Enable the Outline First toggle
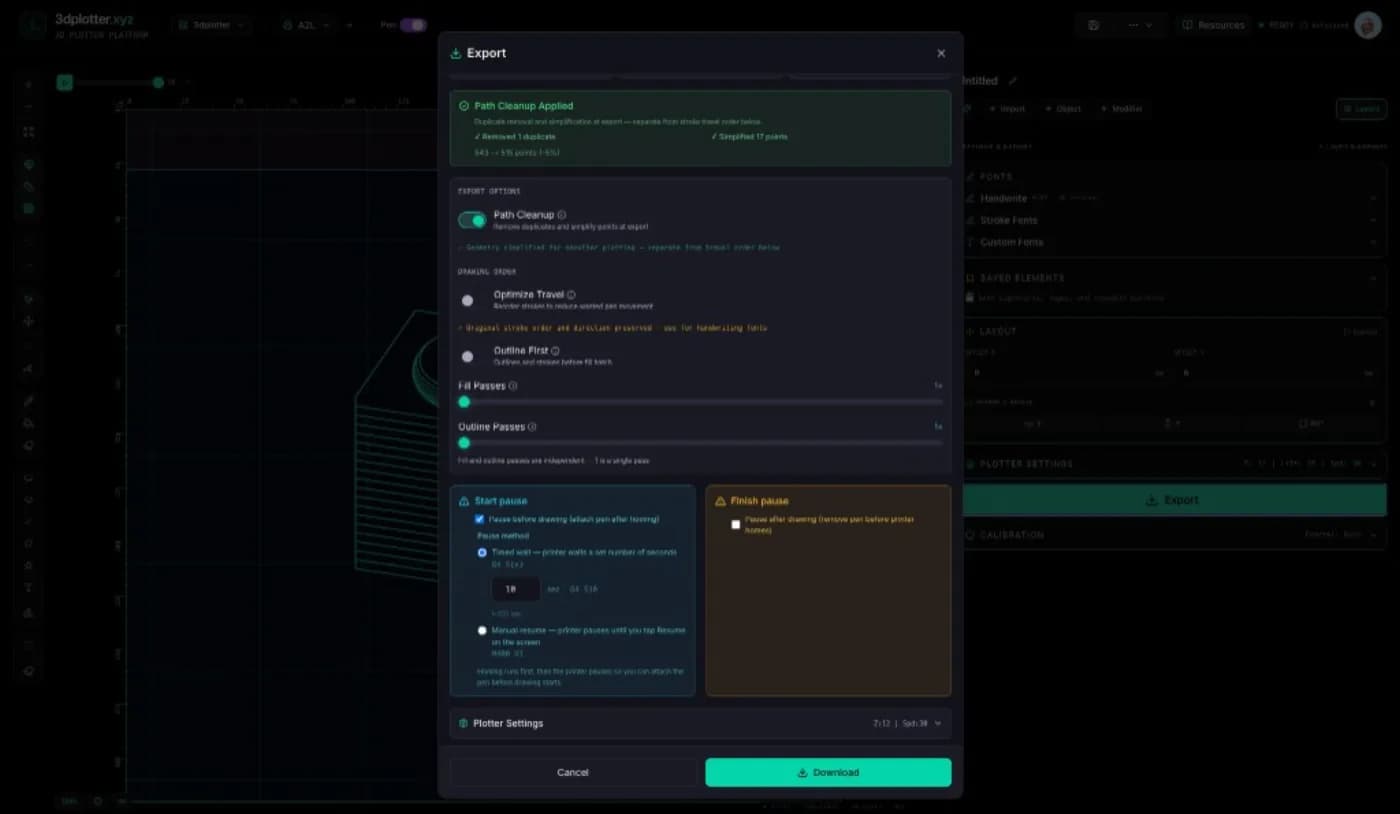 point(467,356)
